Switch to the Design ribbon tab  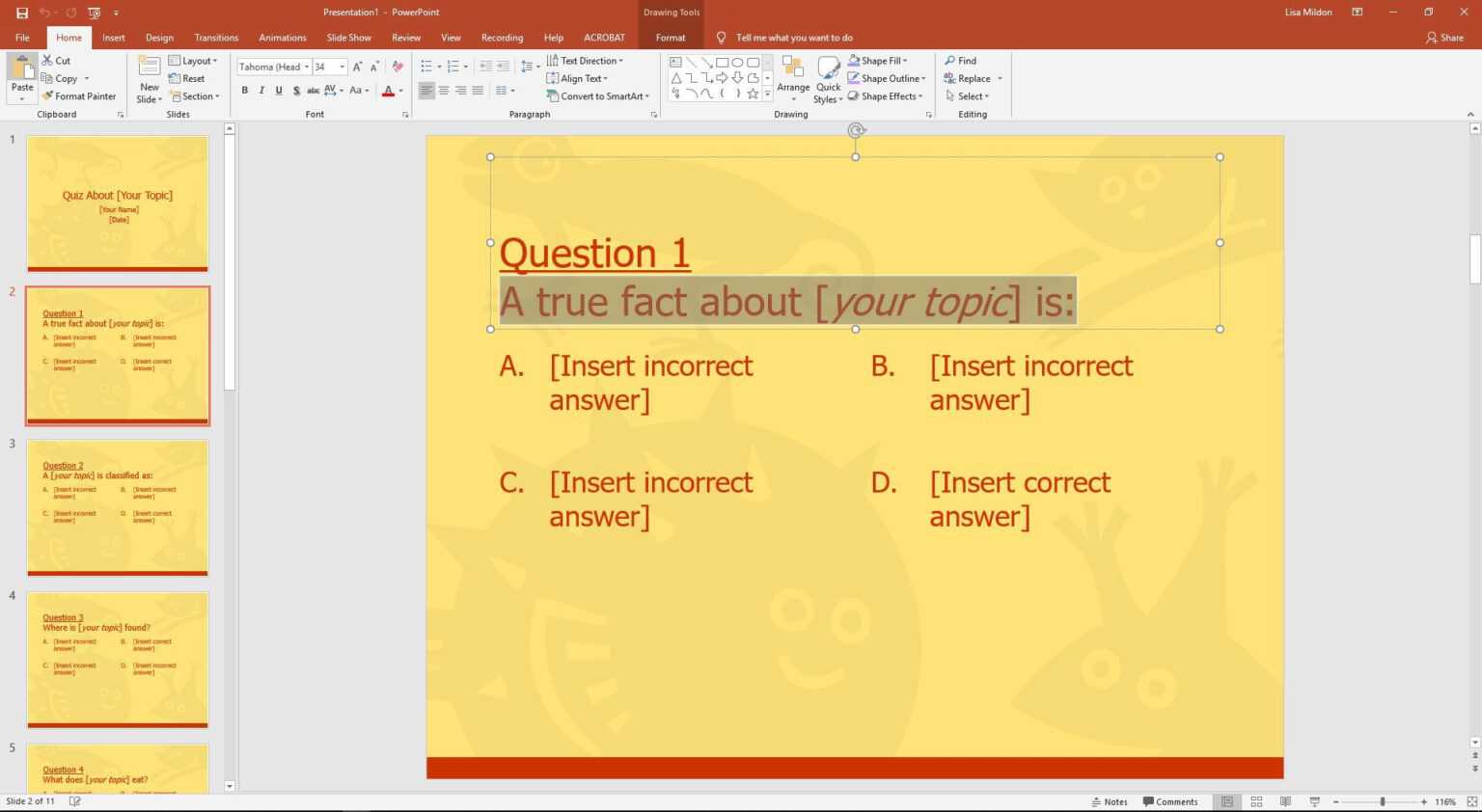click(159, 37)
